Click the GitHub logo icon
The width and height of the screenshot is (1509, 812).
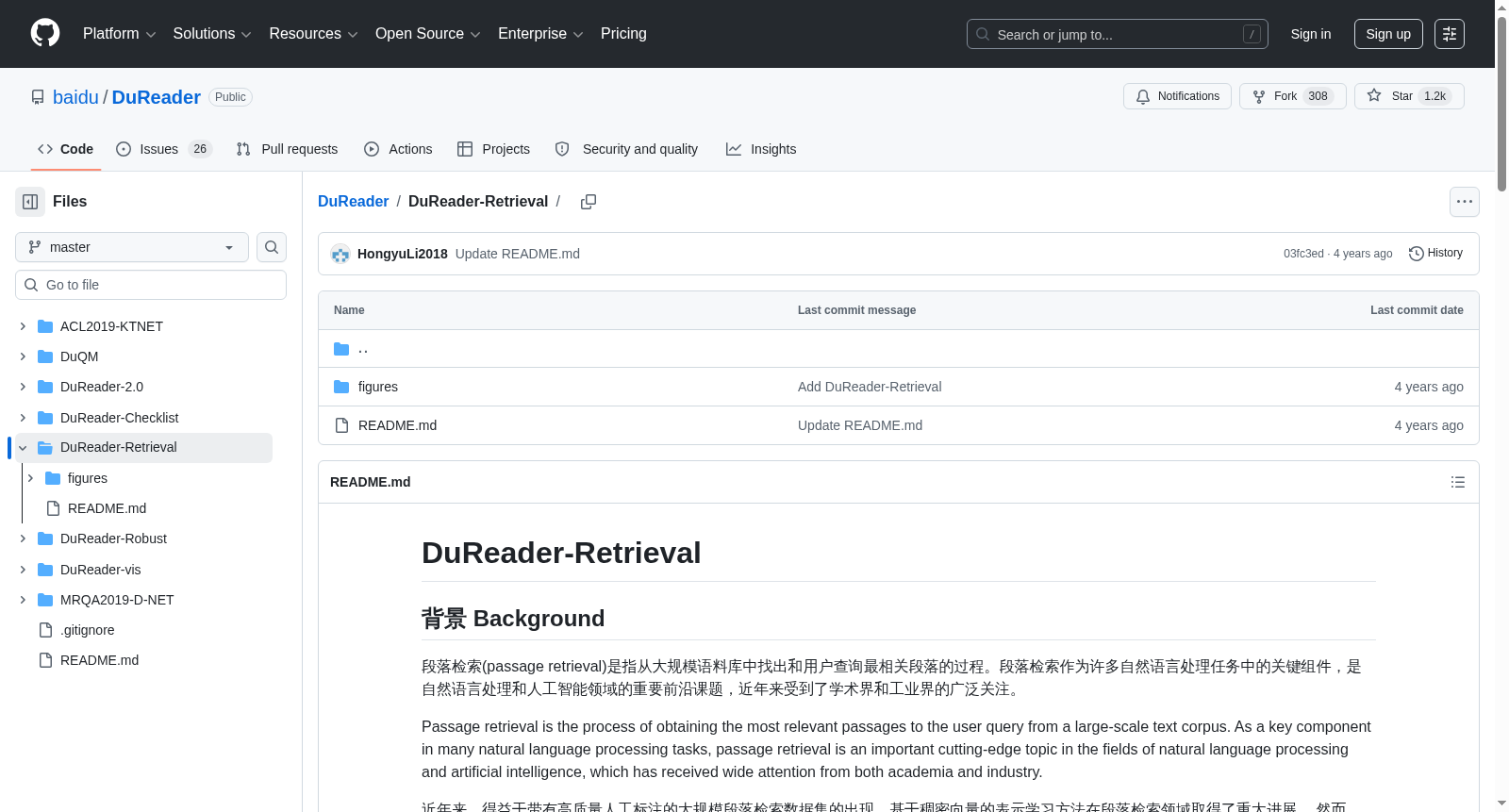(x=45, y=33)
